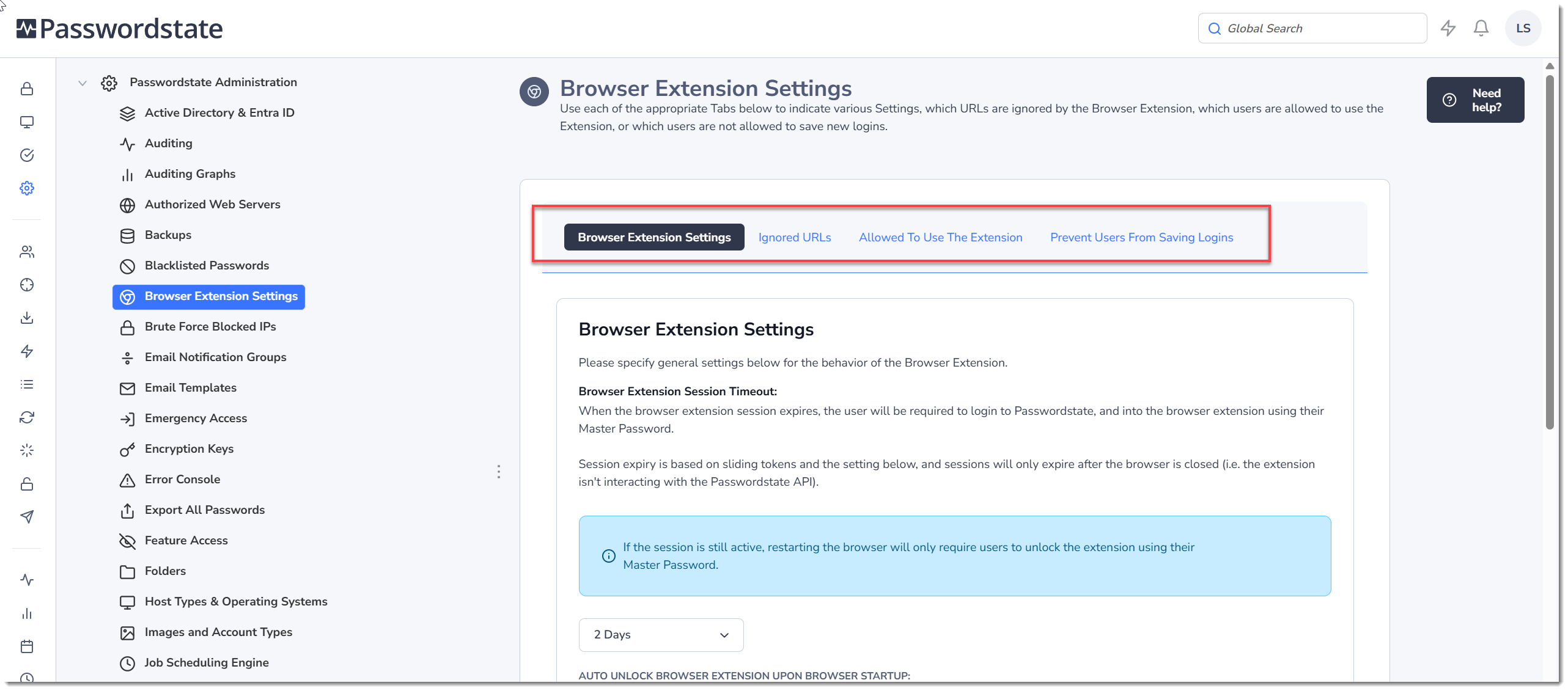The image size is (1568, 691).
Task: Open Email Notification Groups
Action: [215, 357]
